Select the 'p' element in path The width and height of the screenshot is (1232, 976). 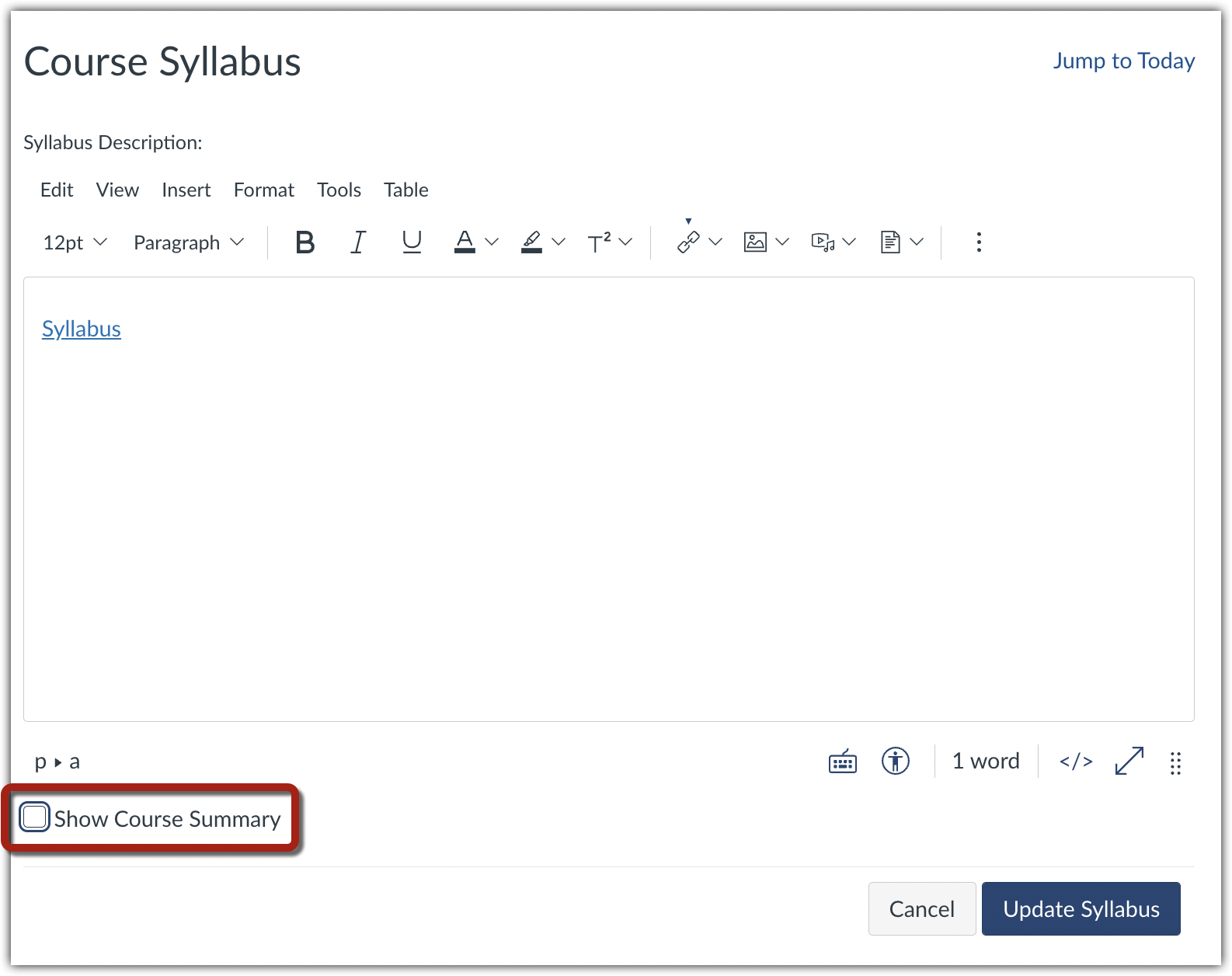[40, 762]
